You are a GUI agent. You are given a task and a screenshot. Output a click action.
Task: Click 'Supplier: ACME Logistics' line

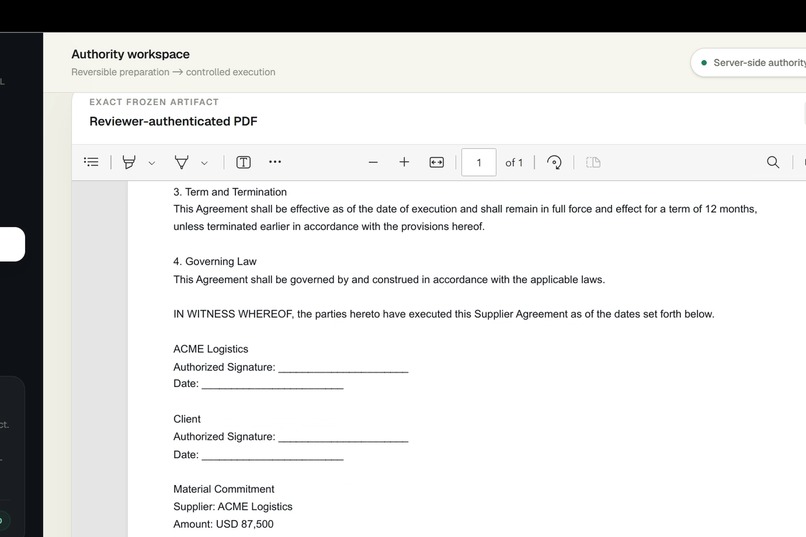coord(233,506)
